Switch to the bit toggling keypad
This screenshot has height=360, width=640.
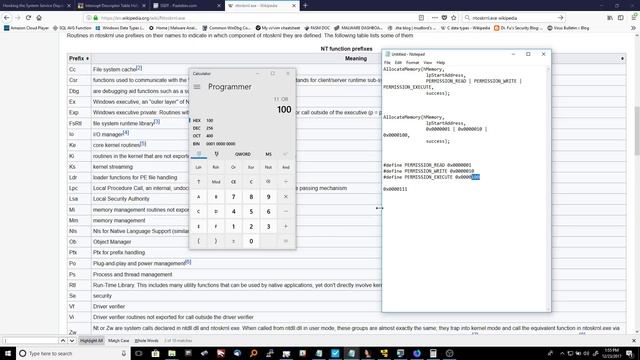[216, 154]
